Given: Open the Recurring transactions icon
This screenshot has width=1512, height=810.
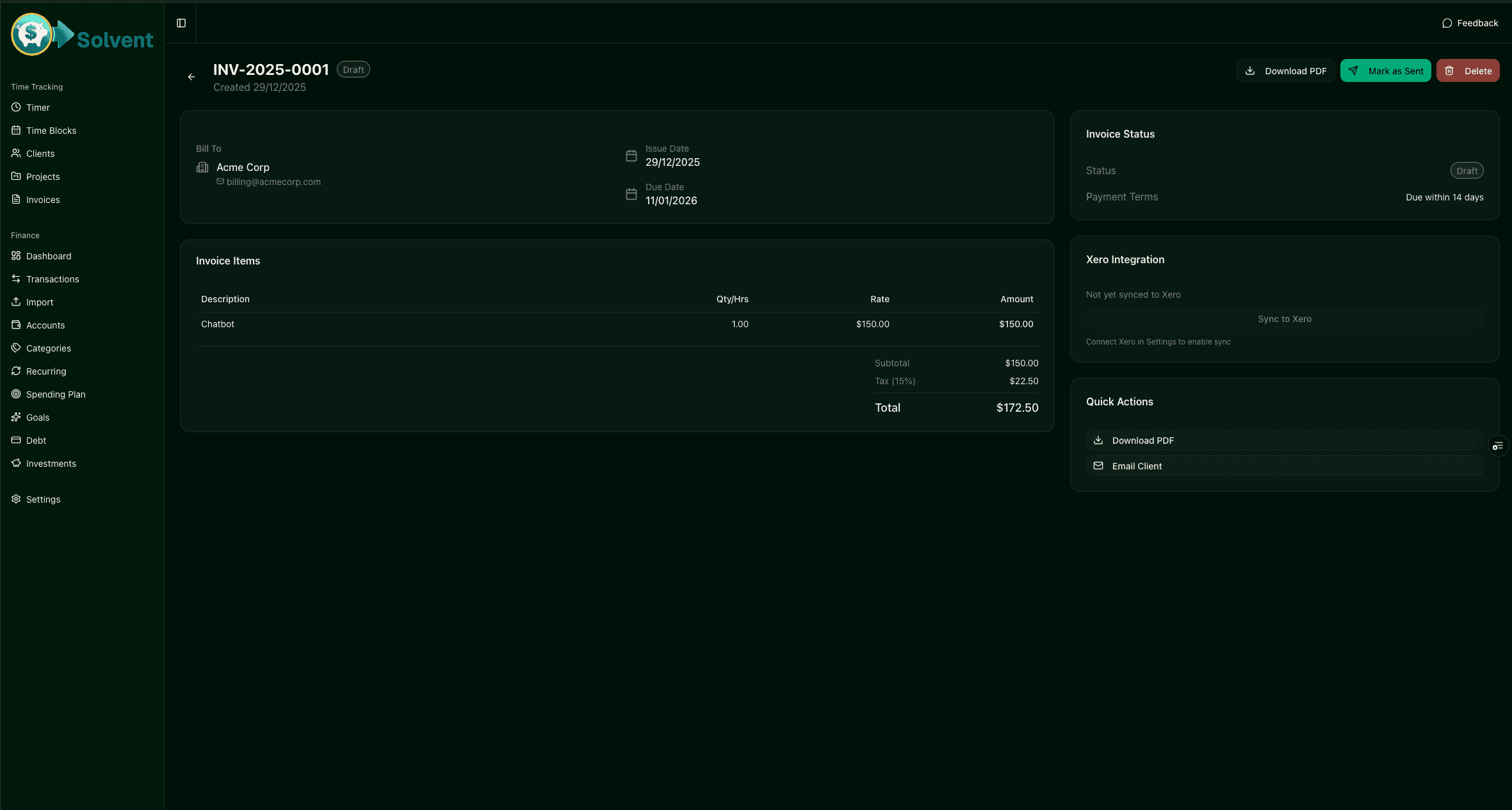Looking at the screenshot, I should pos(17,371).
